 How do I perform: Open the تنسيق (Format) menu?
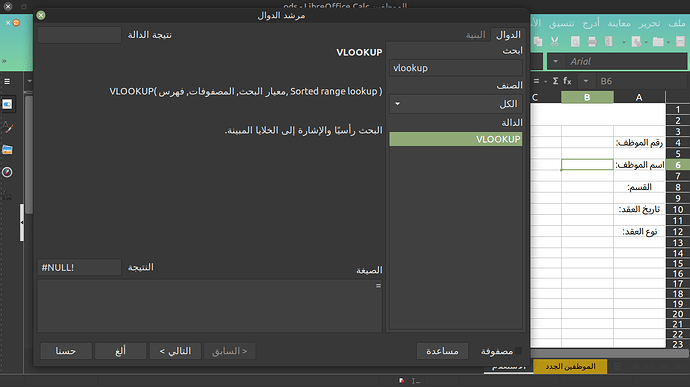[562, 23]
